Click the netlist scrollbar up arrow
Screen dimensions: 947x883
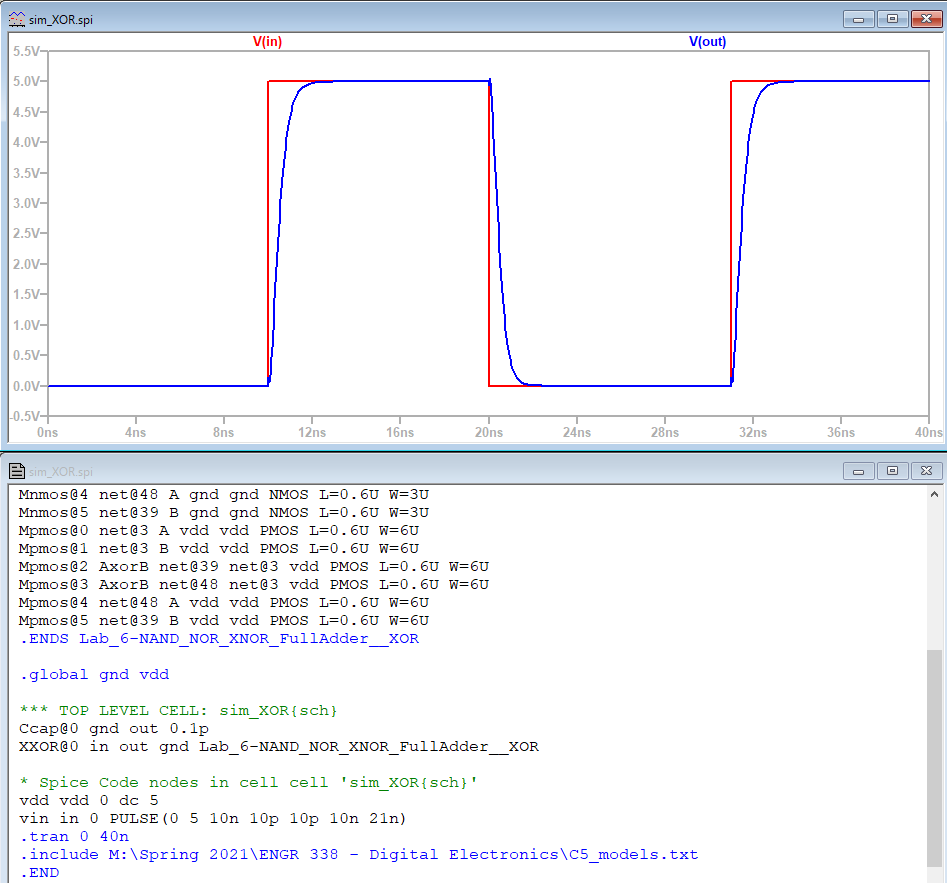click(934, 496)
